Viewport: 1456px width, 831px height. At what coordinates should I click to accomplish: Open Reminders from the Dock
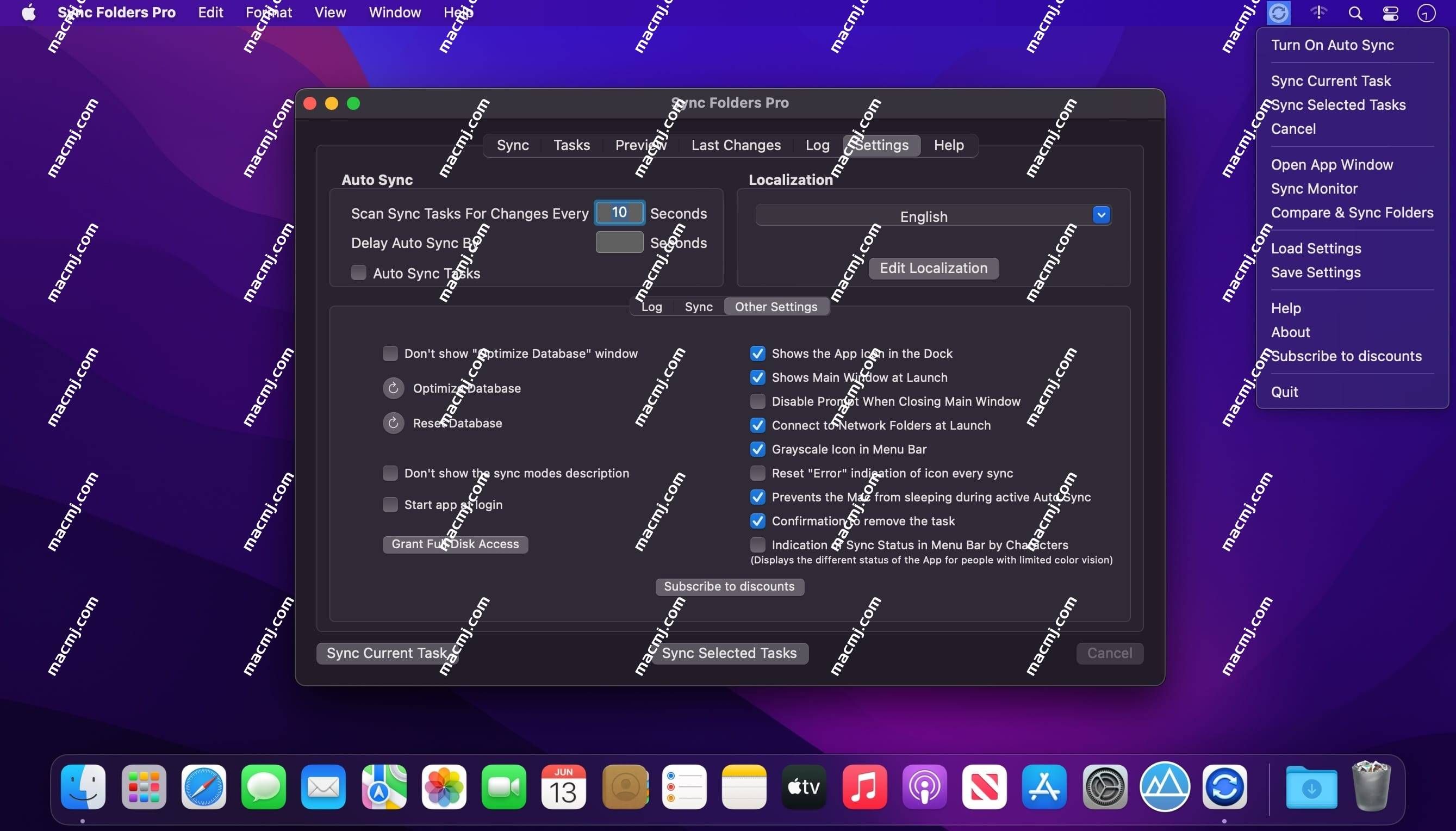pyautogui.click(x=684, y=787)
